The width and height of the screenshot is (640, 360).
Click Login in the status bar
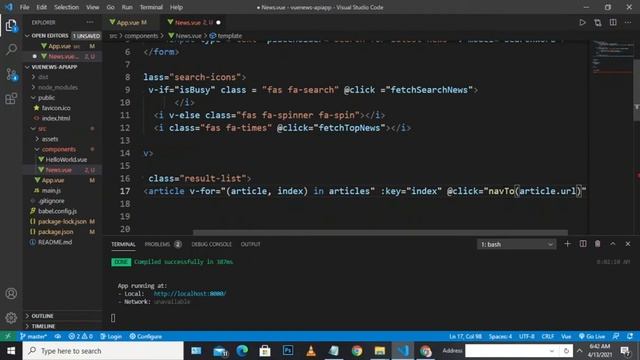point(111,336)
